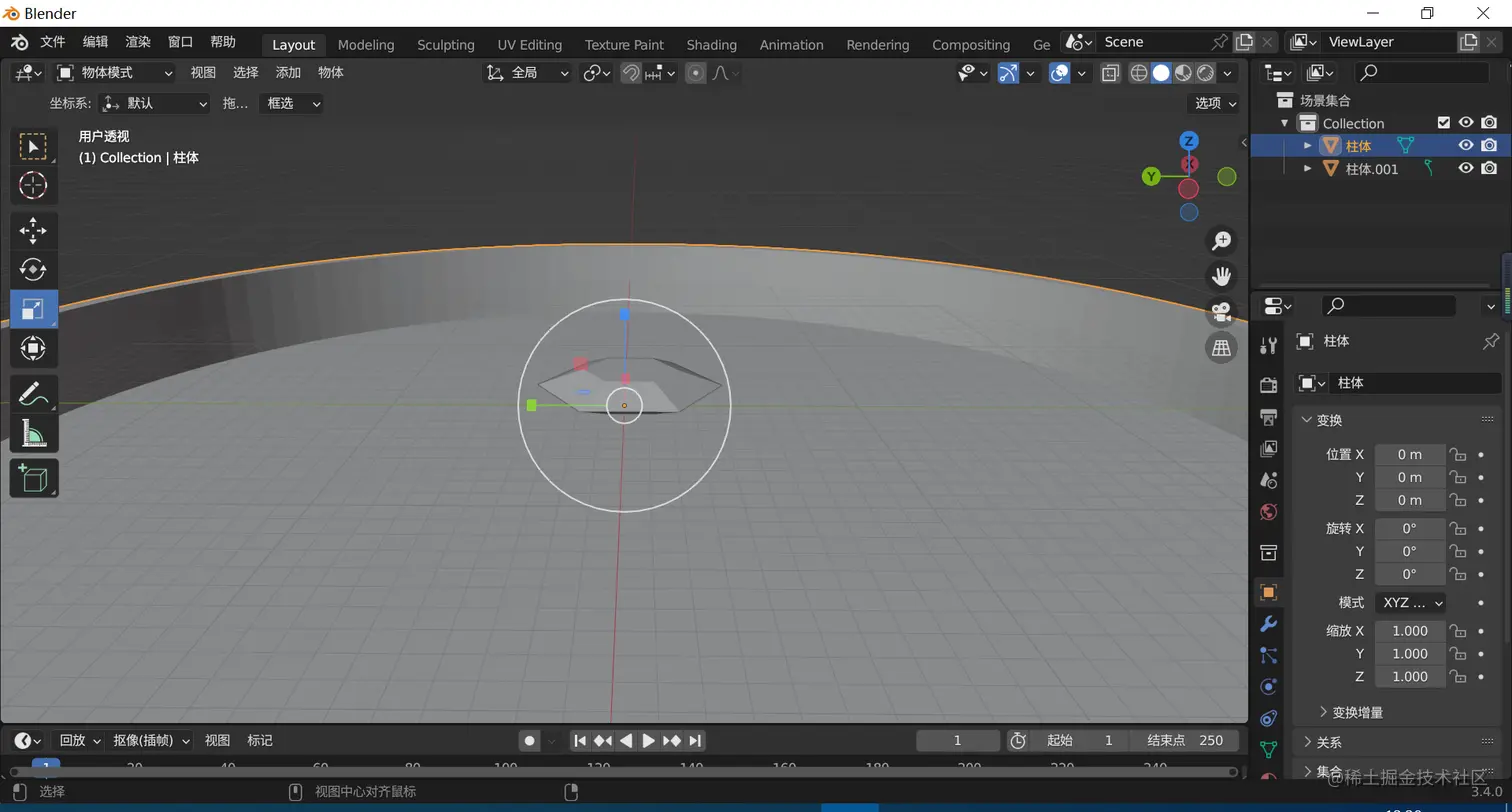1512x812 pixels.
Task: Activate the combined Transform tool
Action: (x=33, y=348)
